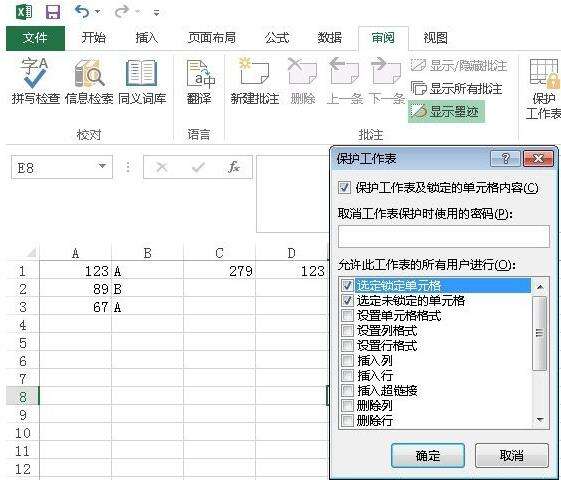This screenshot has width=561, height=480.
Task: Enable 设置单元格格式 checkbox
Action: (347, 315)
